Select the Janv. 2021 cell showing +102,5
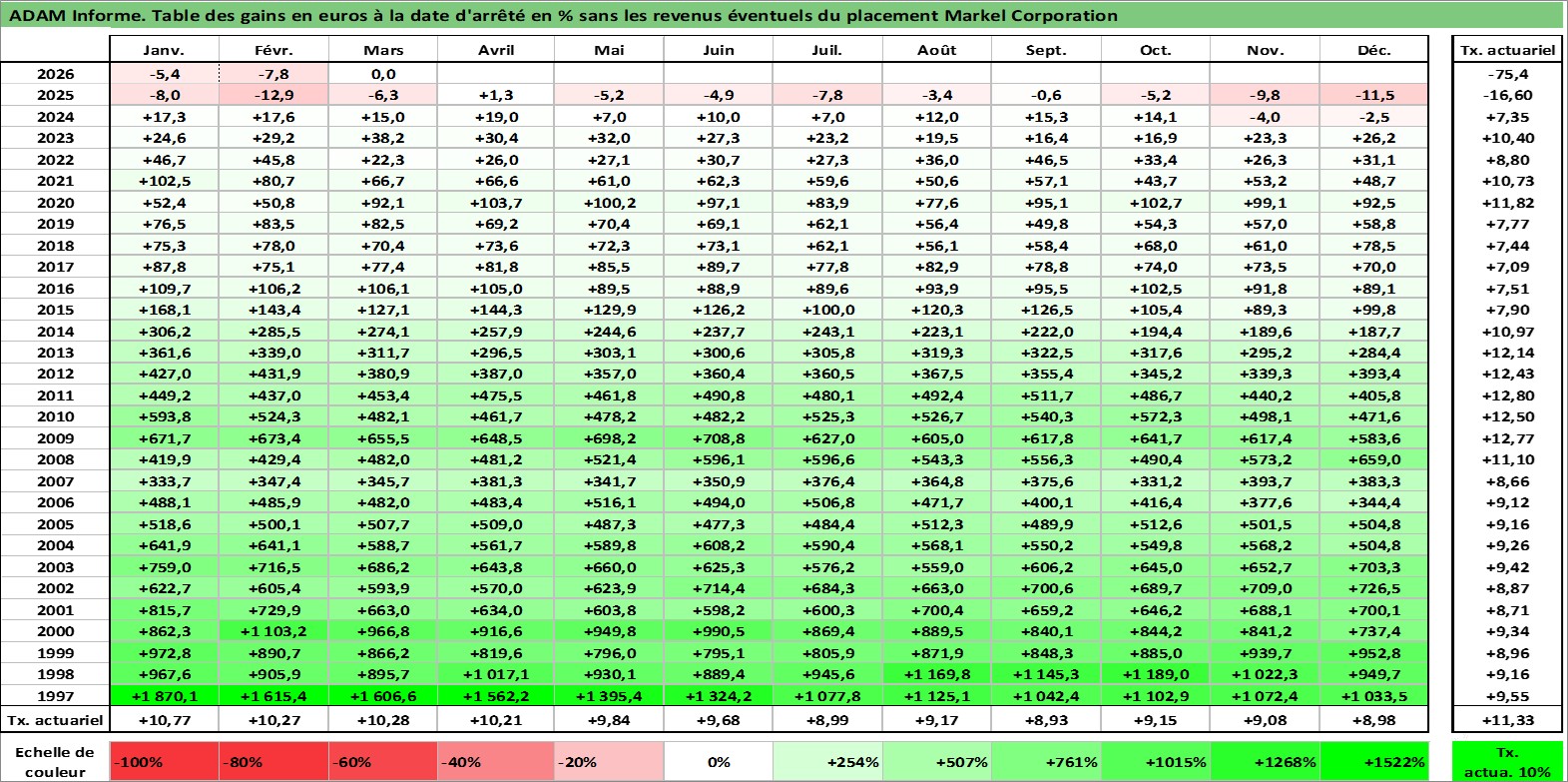Image resolution: width=1568 pixels, height=782 pixels. [164, 181]
